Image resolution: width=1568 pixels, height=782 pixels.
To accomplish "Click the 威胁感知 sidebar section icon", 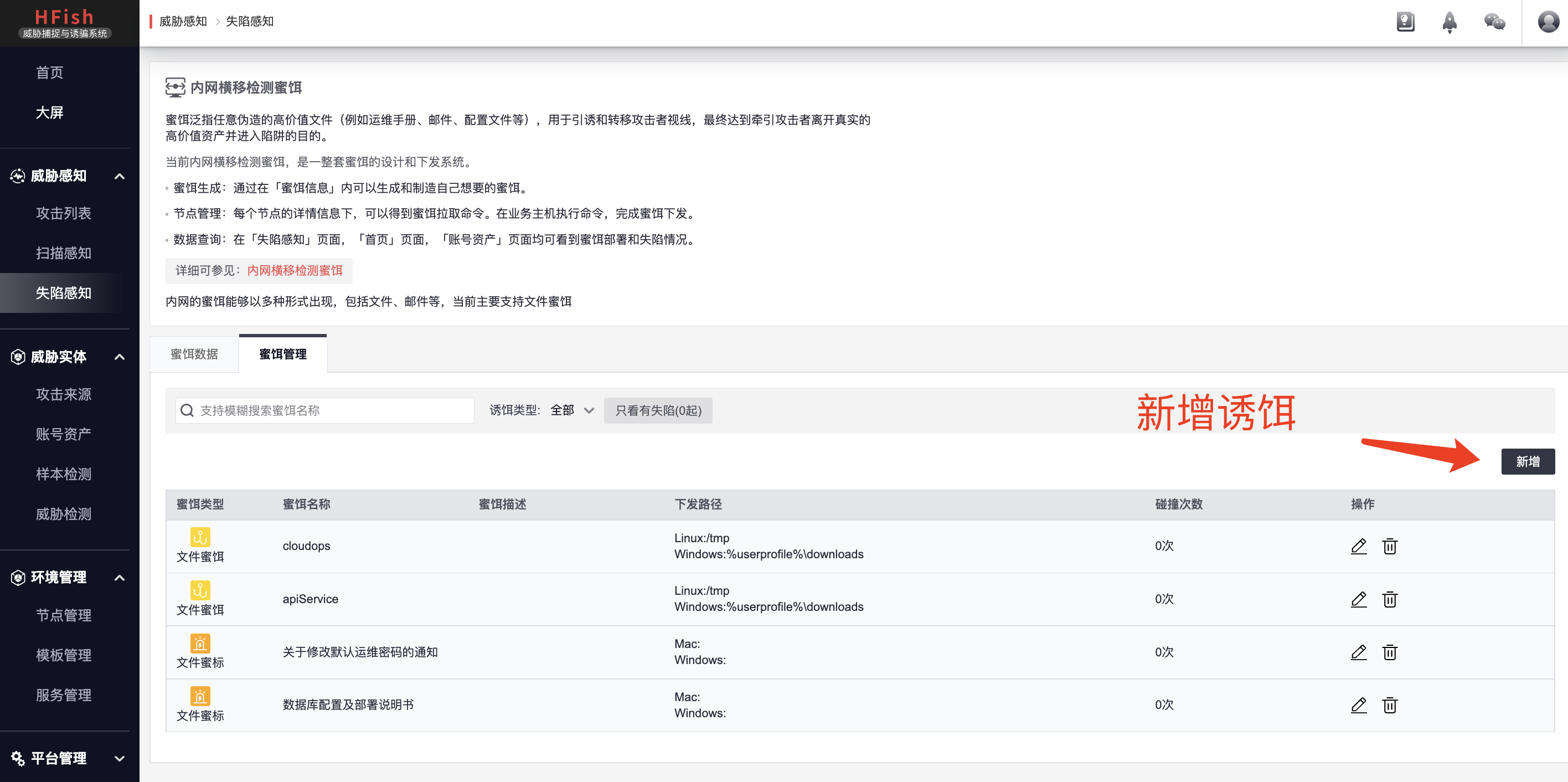I will point(18,176).
